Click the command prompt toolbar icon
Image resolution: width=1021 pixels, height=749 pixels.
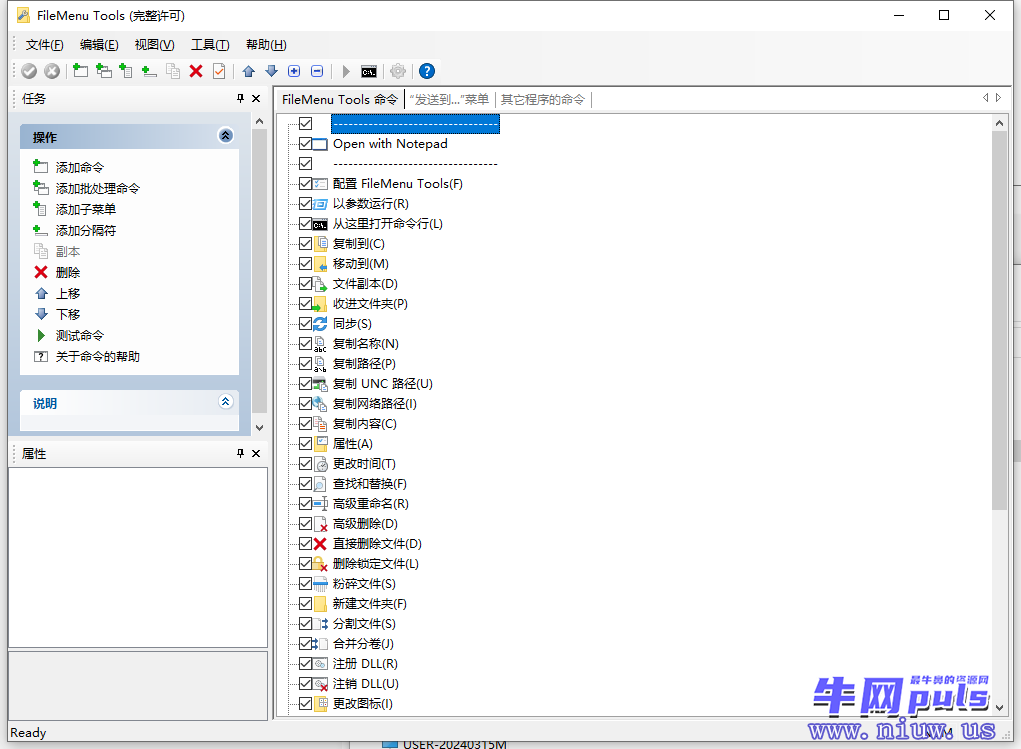(x=369, y=72)
